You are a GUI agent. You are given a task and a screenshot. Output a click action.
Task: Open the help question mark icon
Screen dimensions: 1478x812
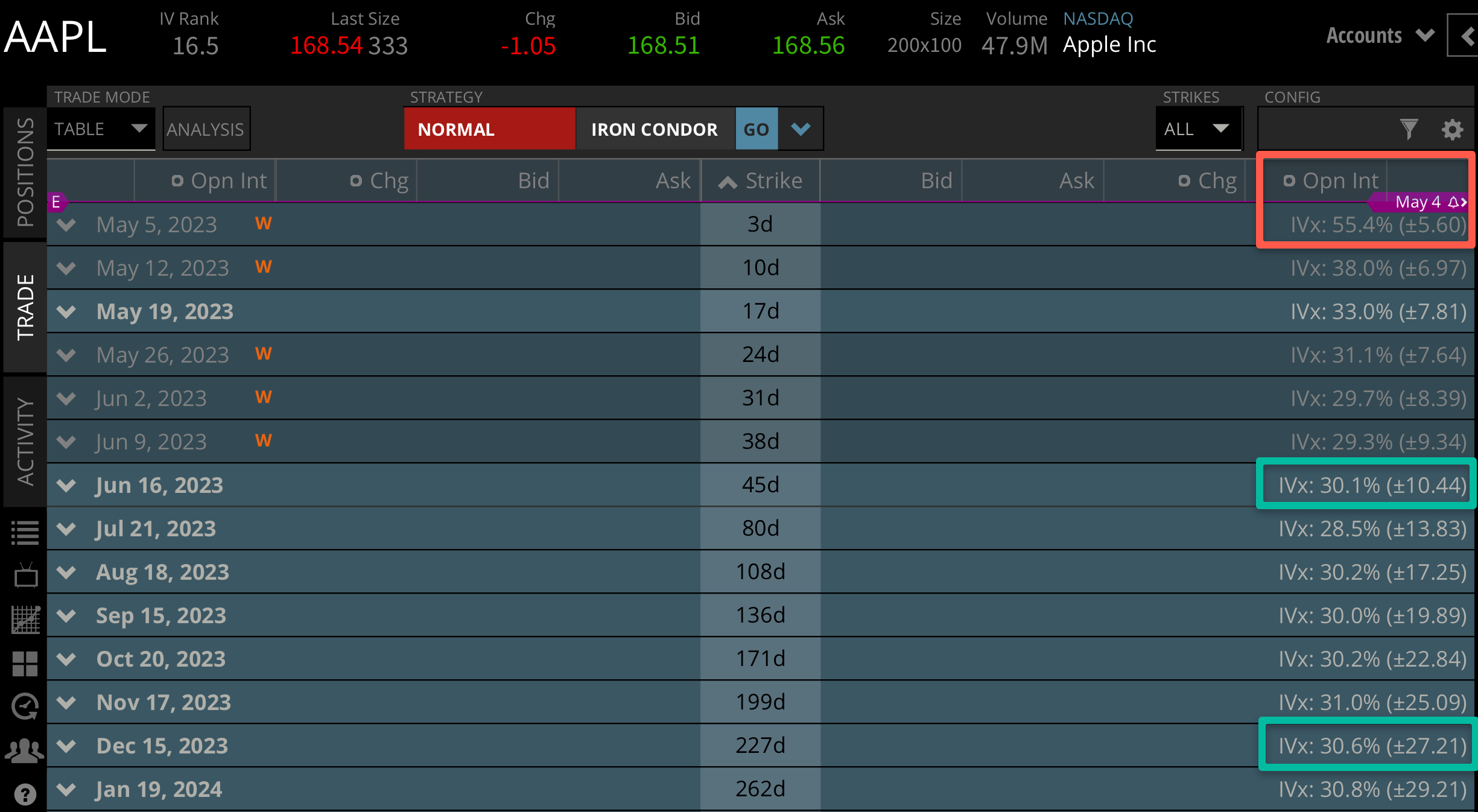coord(24,791)
